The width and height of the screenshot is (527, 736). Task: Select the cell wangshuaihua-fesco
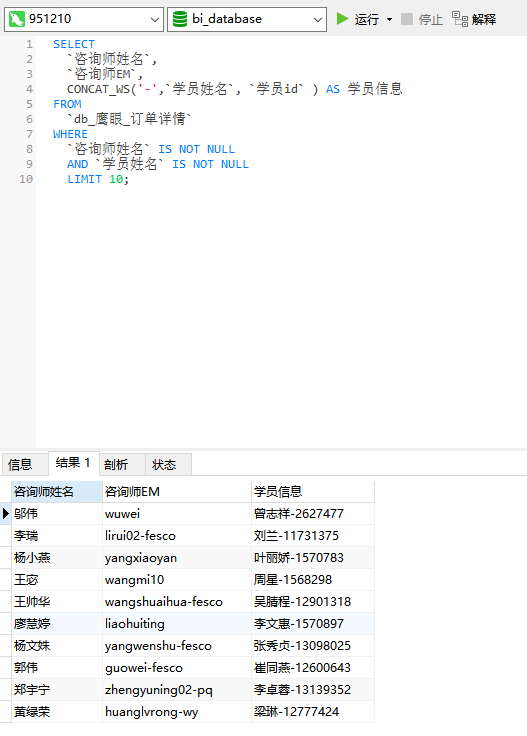(177, 602)
